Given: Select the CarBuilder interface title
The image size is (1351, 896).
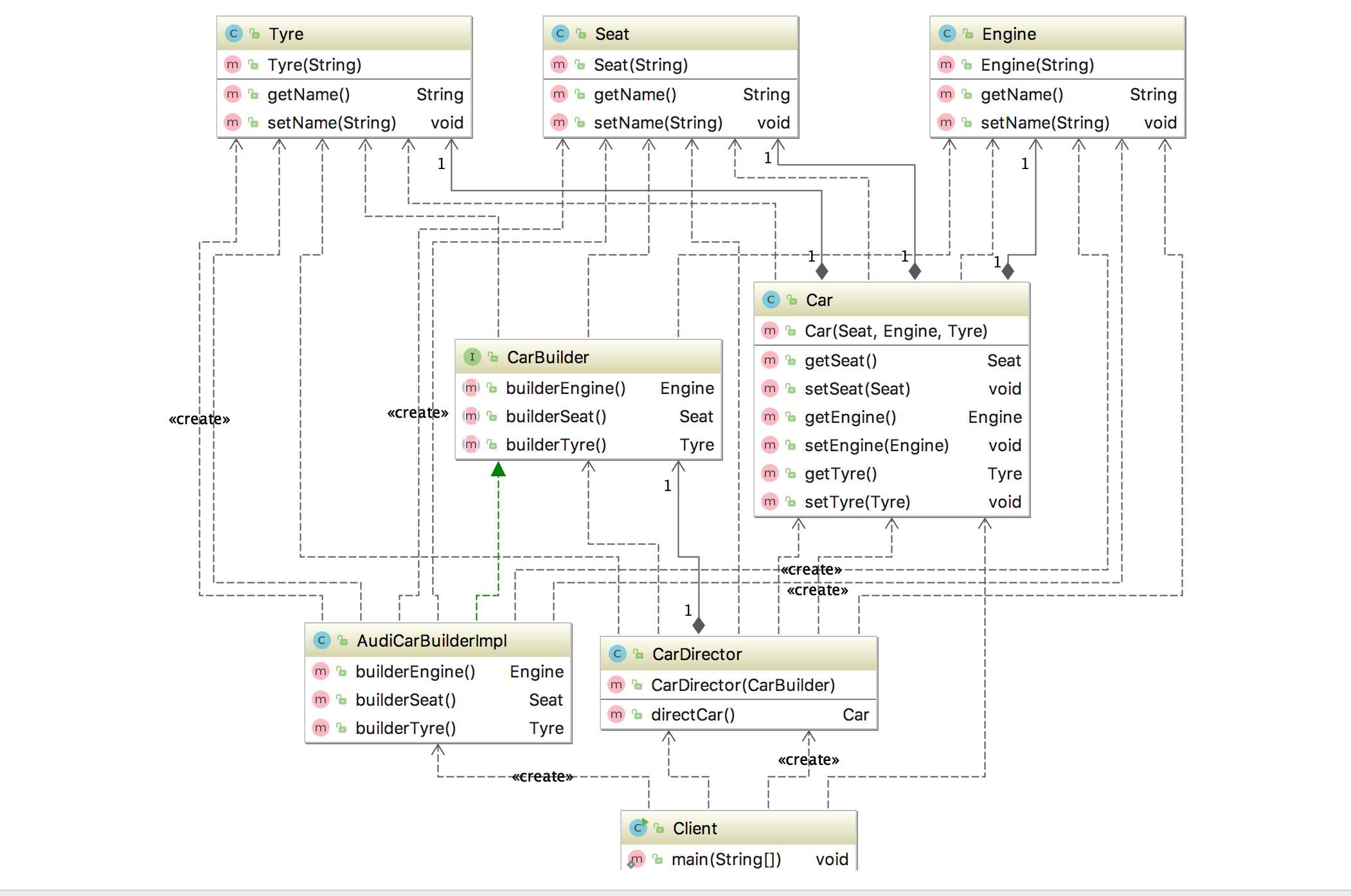Looking at the screenshot, I should point(548,357).
